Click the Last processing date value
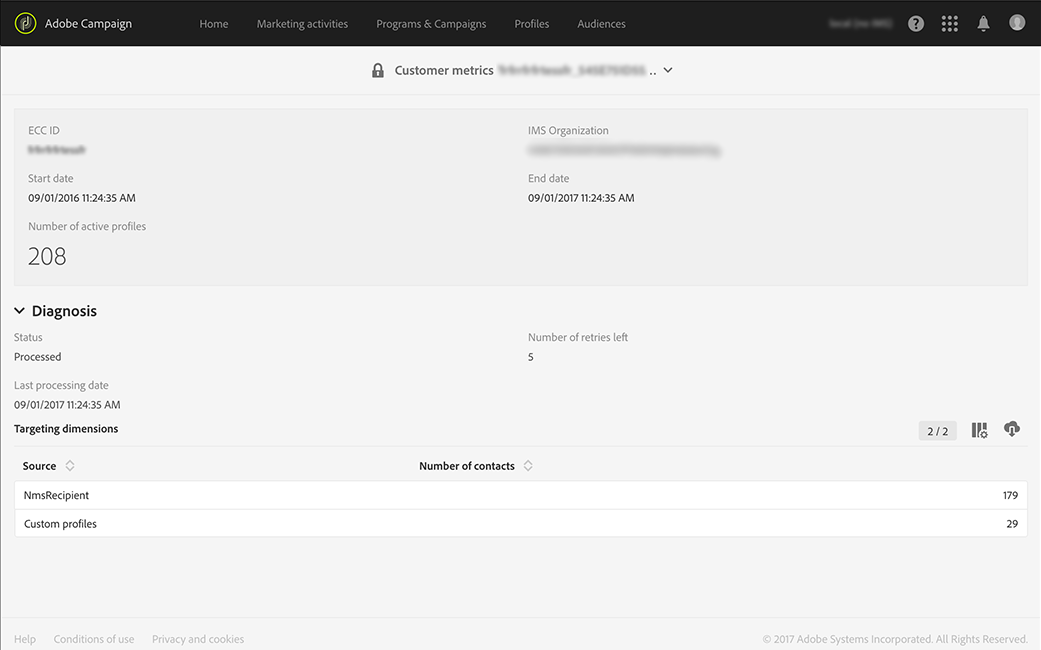 67,404
